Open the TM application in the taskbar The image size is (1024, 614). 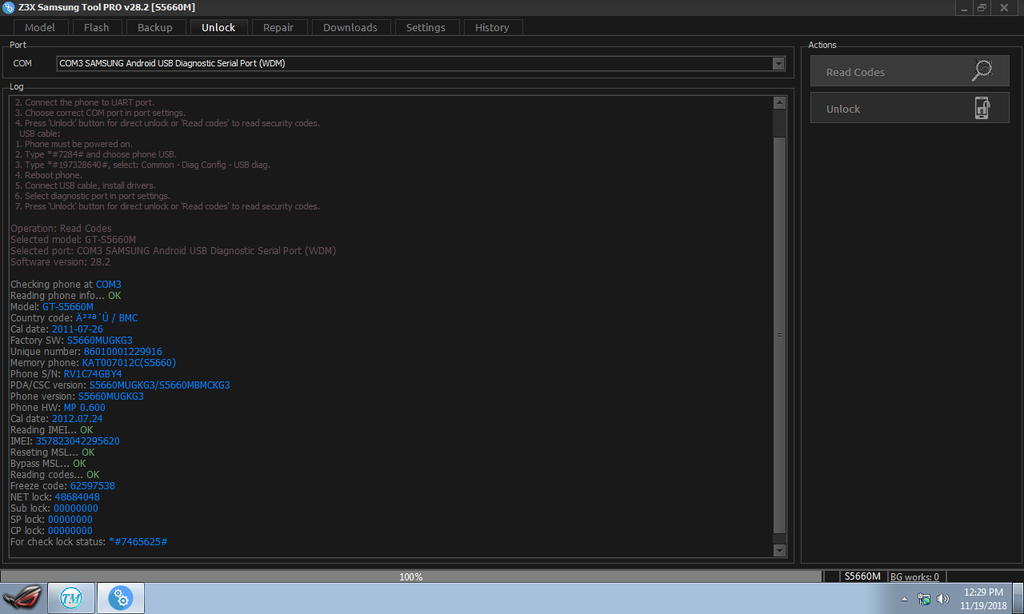click(71, 598)
